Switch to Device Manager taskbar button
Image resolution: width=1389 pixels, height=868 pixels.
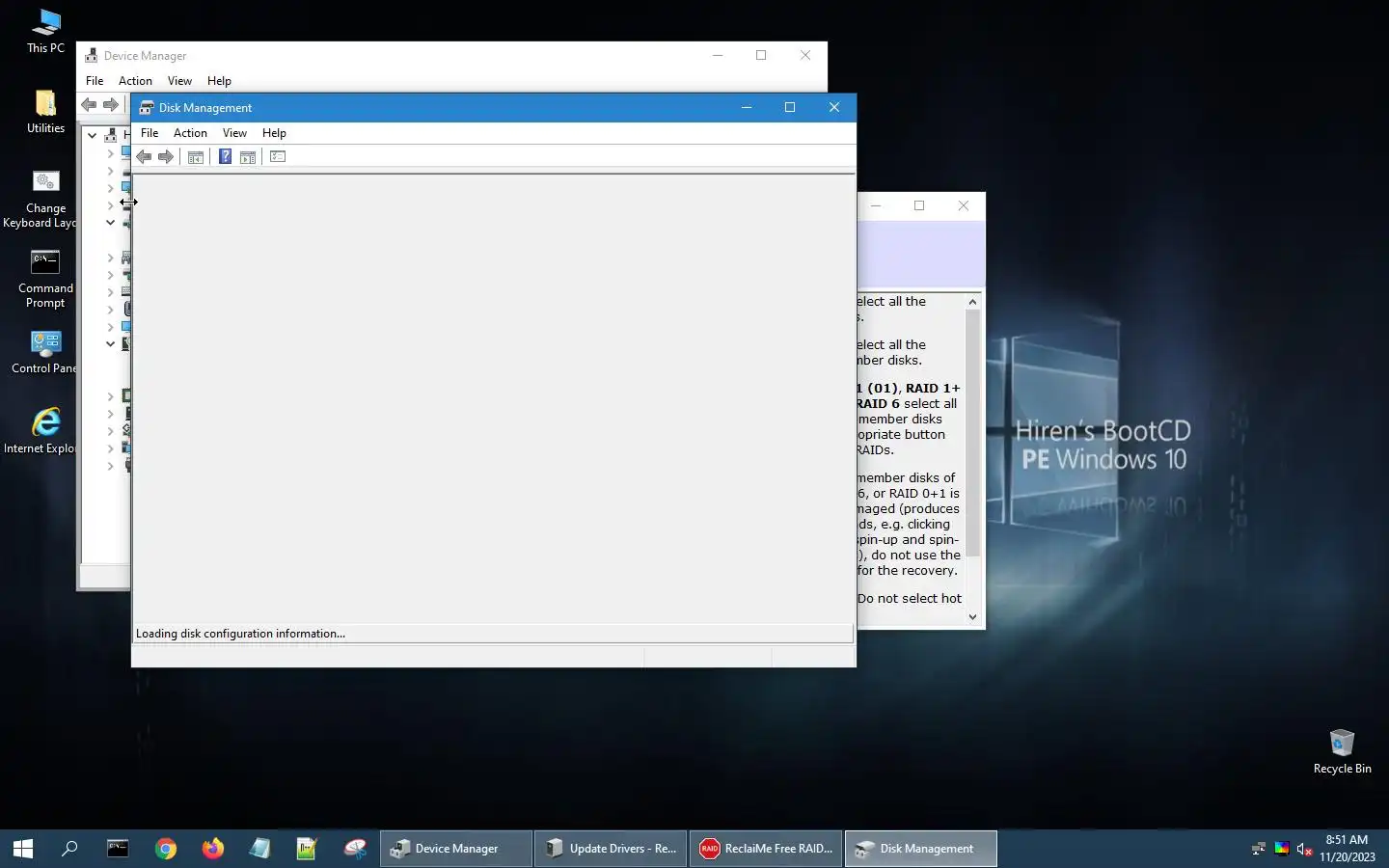coord(456,849)
